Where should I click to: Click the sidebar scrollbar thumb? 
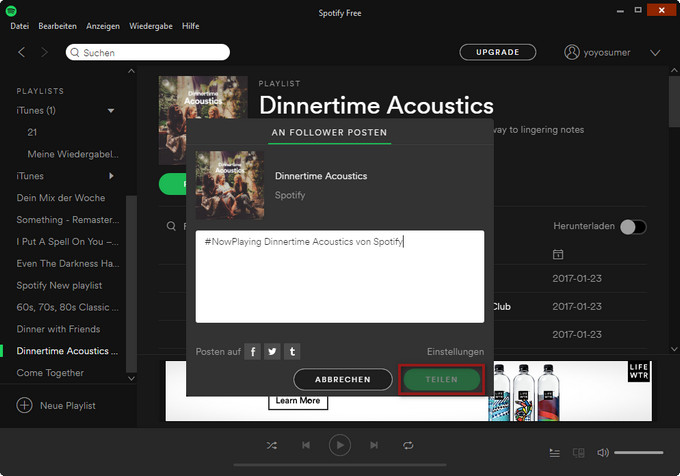coord(131,284)
